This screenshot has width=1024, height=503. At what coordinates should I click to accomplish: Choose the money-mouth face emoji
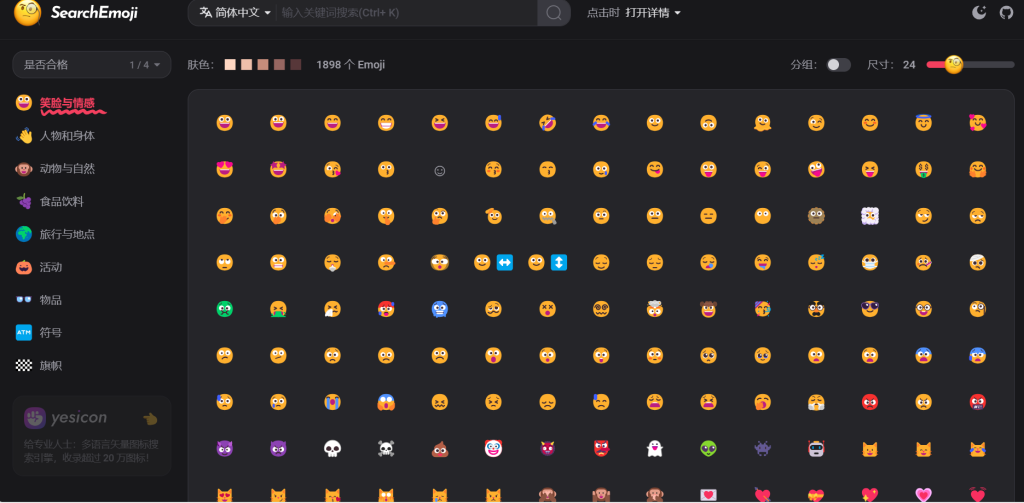[x=923, y=170]
